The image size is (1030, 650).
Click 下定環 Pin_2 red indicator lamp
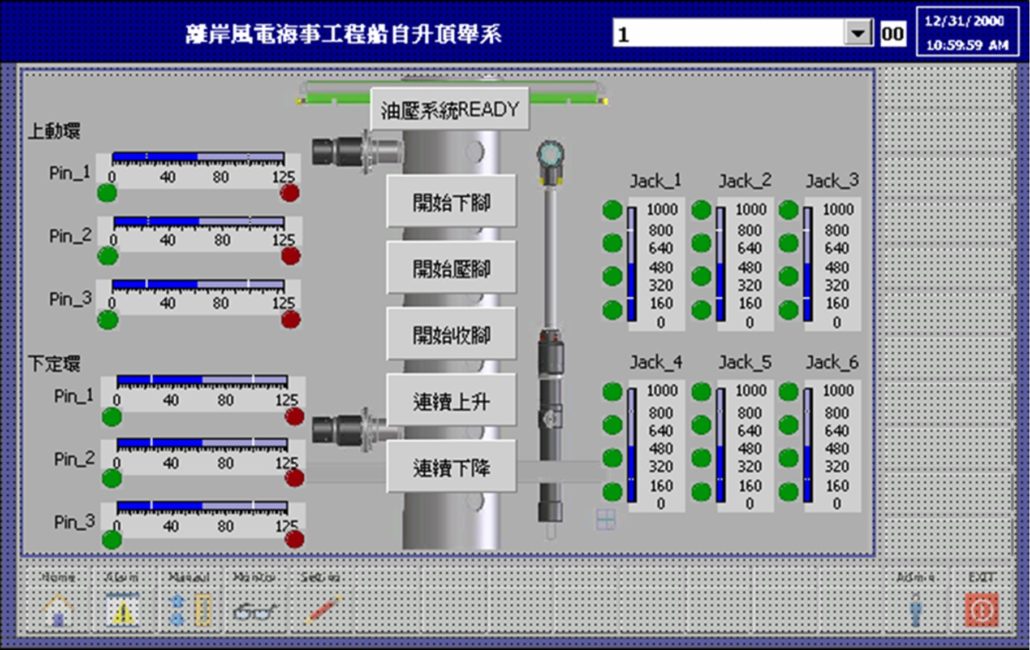click(x=294, y=478)
